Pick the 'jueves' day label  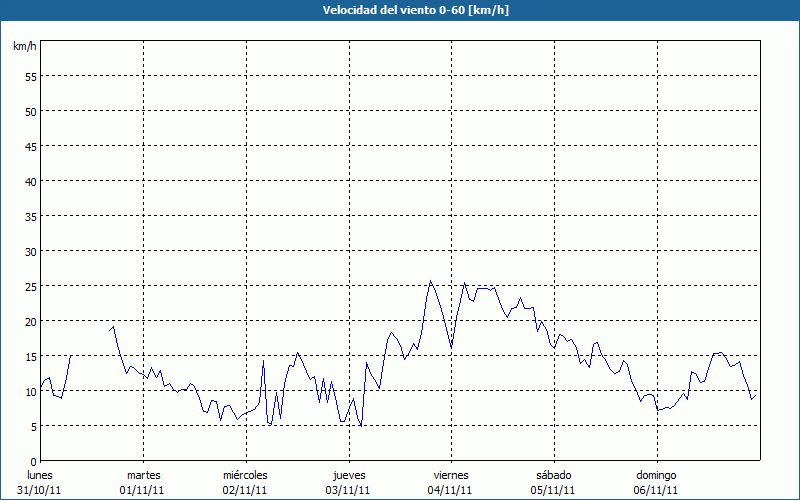(349, 475)
